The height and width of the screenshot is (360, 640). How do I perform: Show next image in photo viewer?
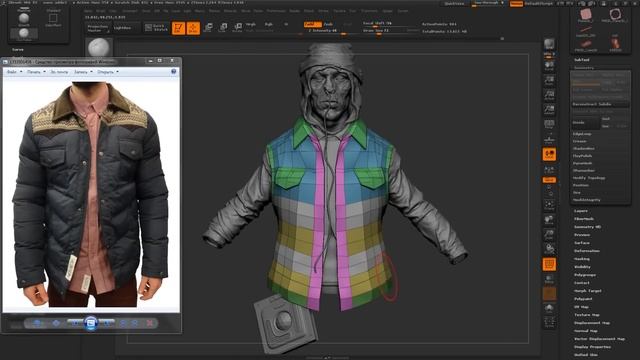click(x=107, y=323)
